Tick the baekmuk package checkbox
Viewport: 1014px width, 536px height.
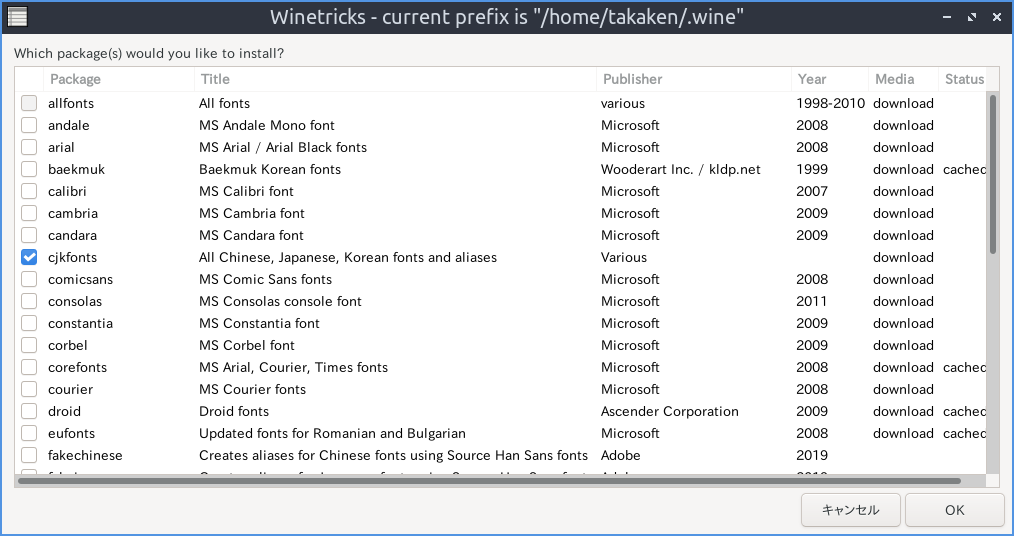click(29, 169)
